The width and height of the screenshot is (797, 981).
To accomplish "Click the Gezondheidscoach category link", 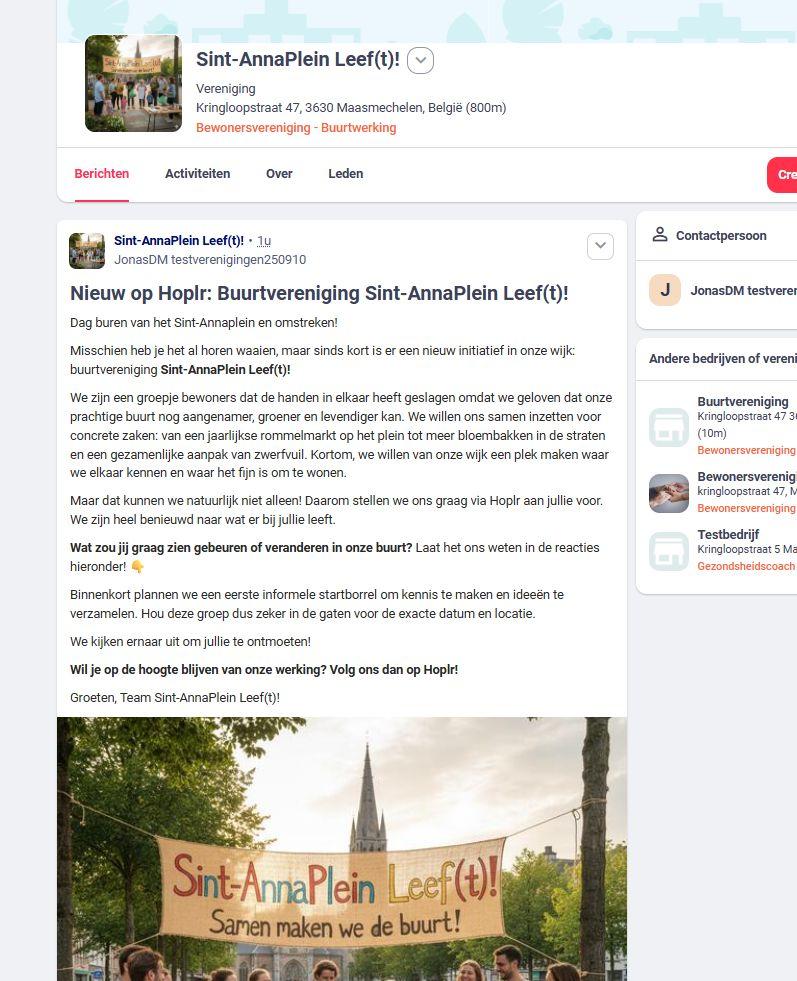I will coord(747,566).
